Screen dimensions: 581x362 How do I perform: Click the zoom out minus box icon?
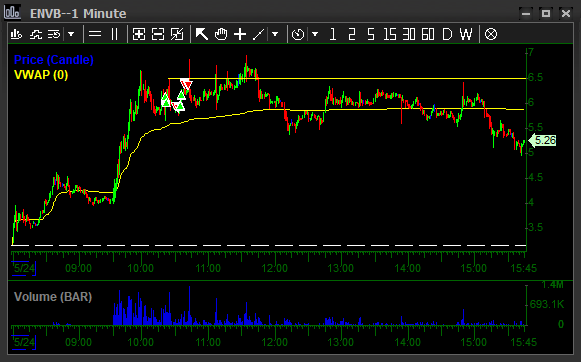tap(158, 34)
